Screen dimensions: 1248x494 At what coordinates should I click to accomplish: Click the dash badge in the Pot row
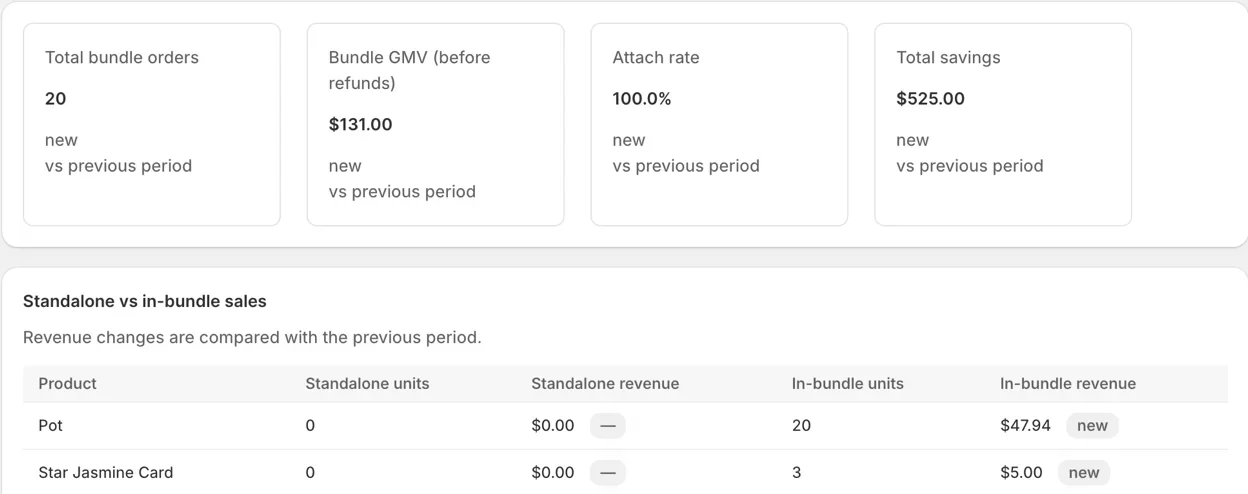(608, 426)
